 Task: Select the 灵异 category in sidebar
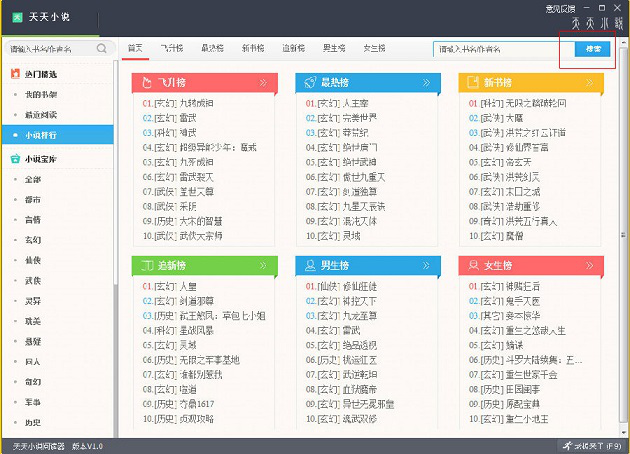tap(33, 301)
